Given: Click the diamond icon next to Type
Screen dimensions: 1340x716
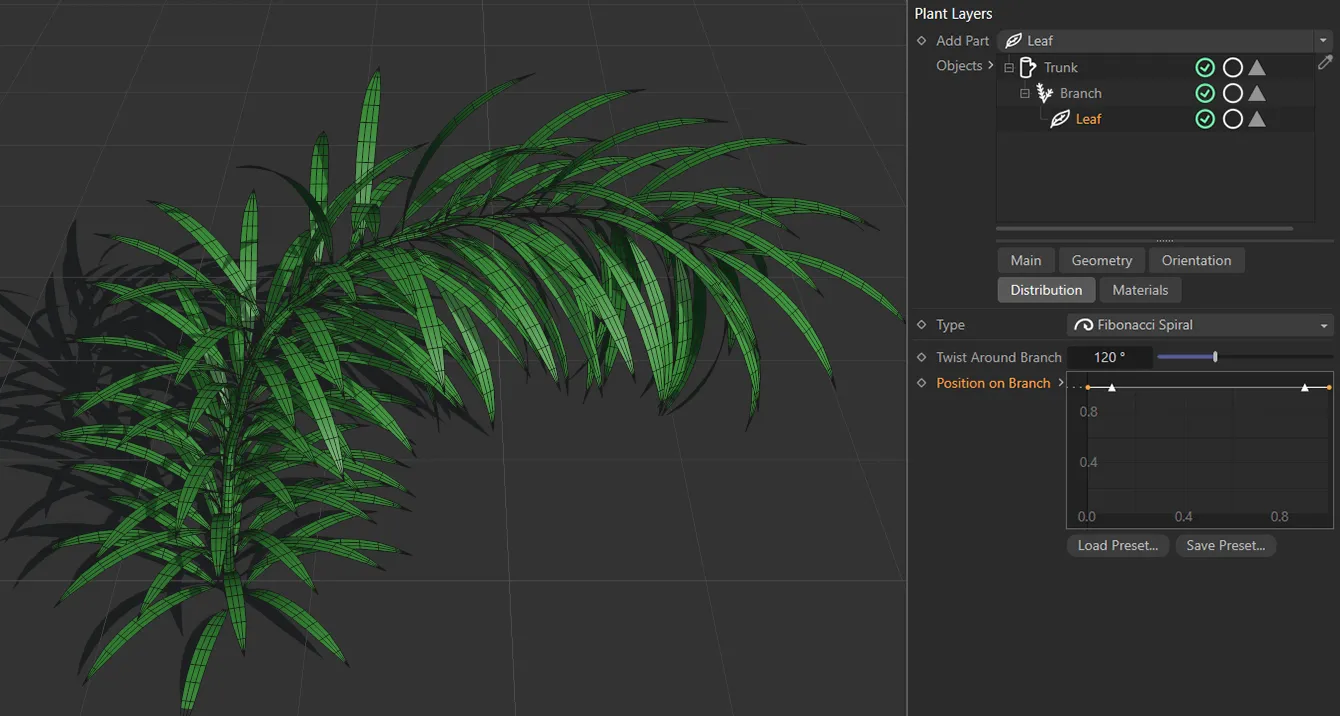Looking at the screenshot, I should pos(921,324).
